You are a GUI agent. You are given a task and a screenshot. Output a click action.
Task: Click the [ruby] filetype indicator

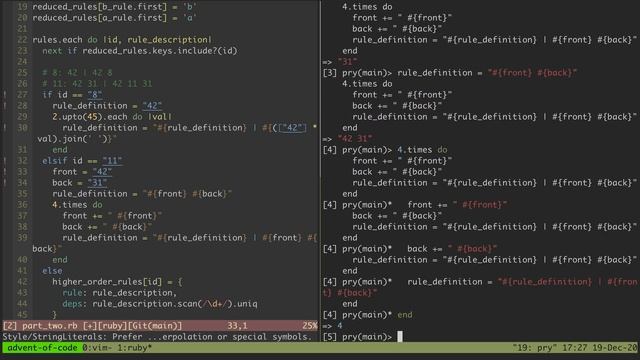click(112, 326)
